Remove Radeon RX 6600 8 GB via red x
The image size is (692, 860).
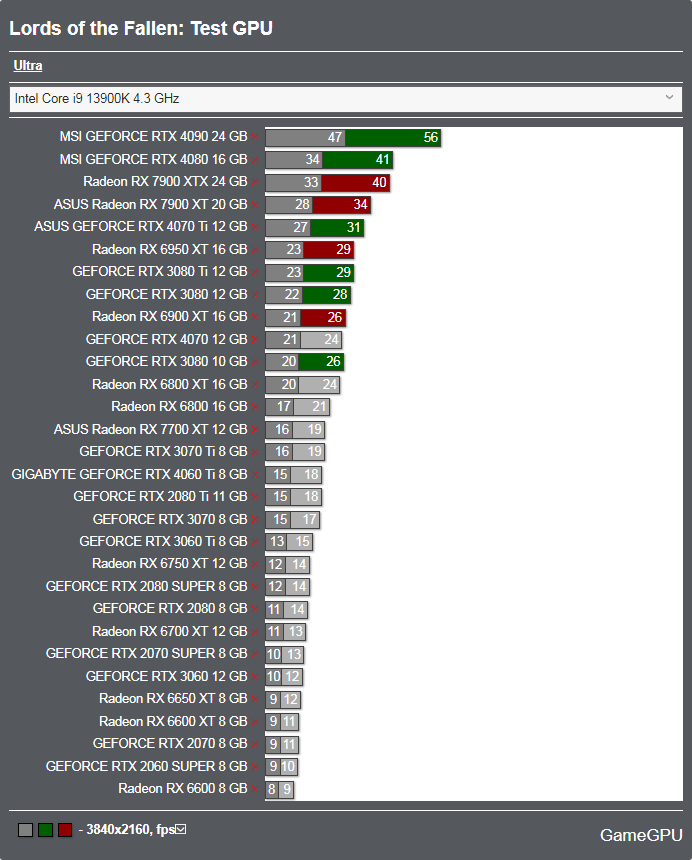[x=255, y=789]
